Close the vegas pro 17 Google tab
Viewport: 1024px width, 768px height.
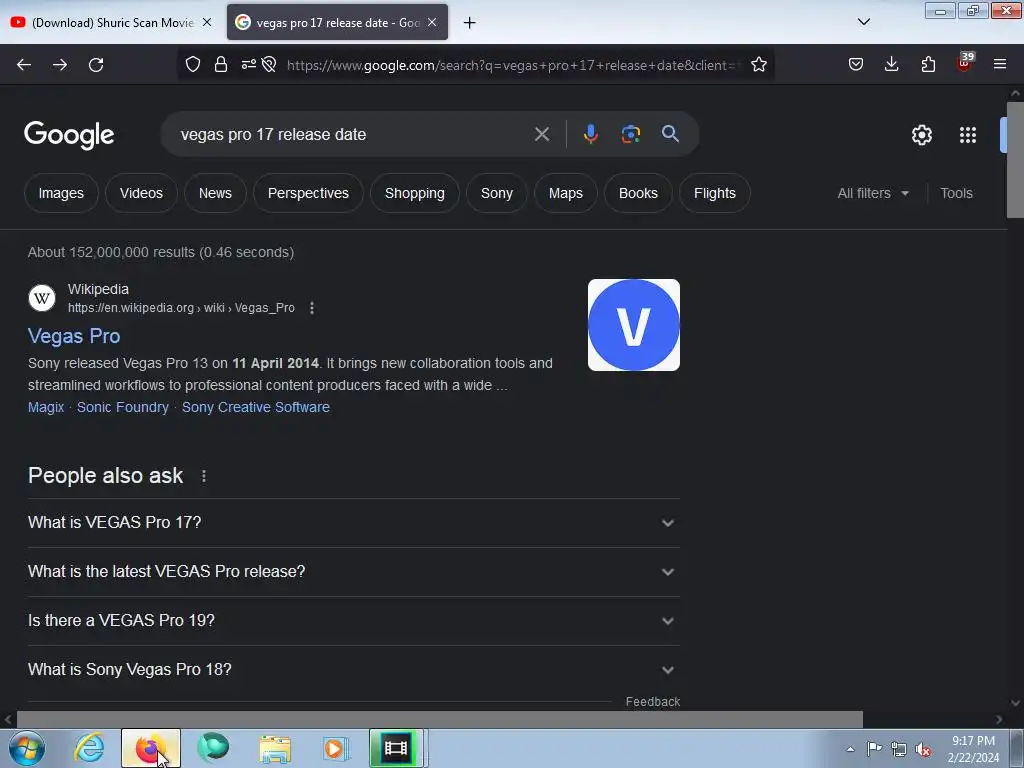coord(432,22)
